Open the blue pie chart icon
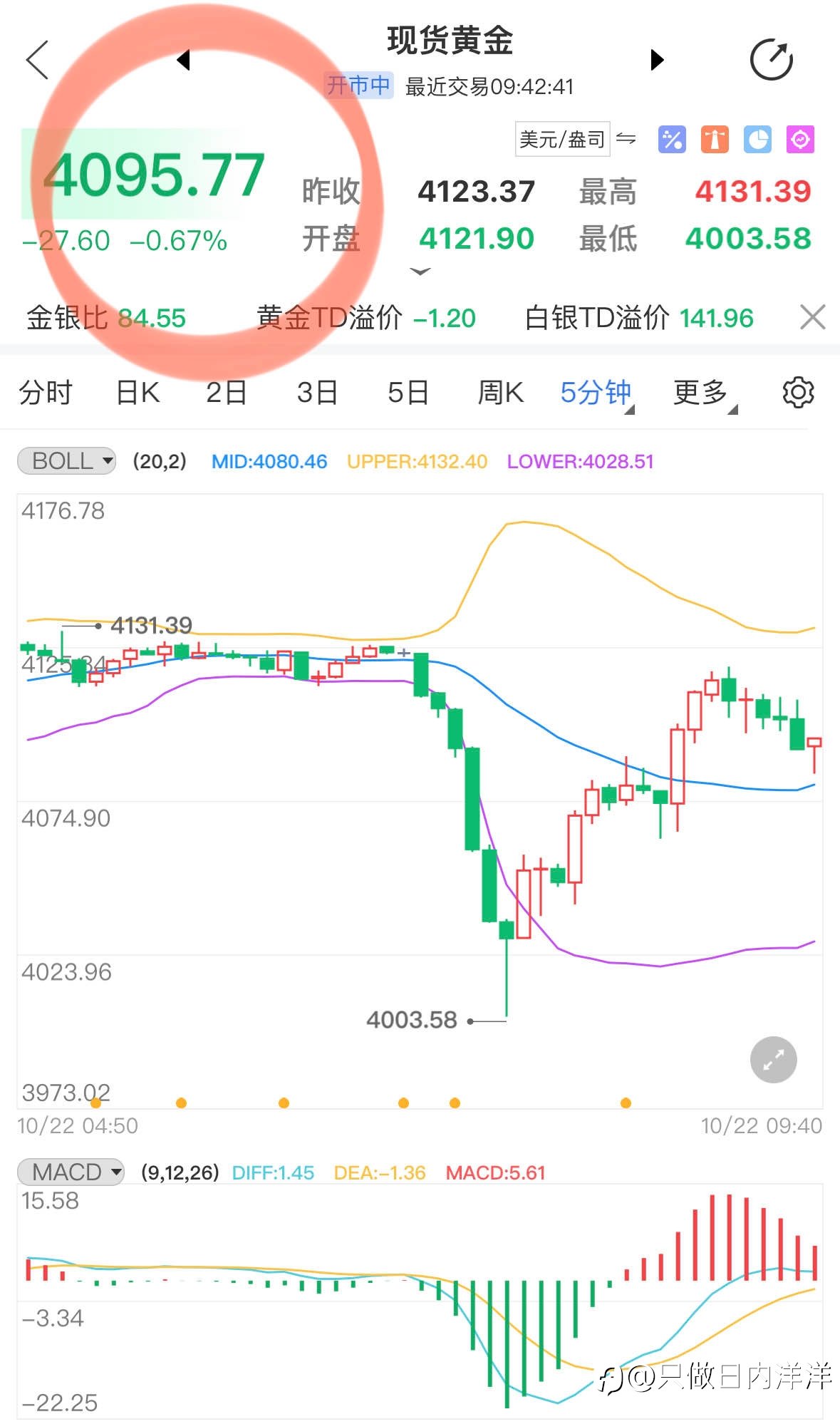The height and width of the screenshot is (1424, 840). coord(757,140)
